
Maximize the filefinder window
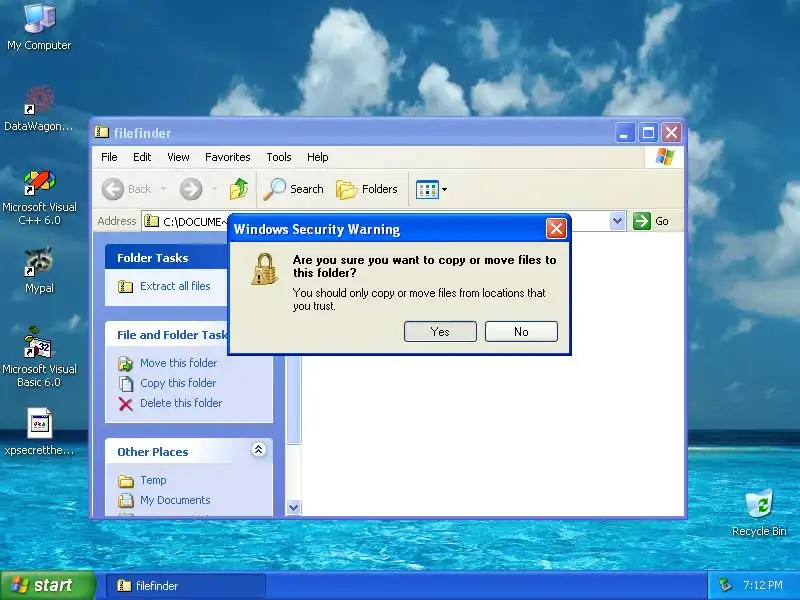point(648,133)
